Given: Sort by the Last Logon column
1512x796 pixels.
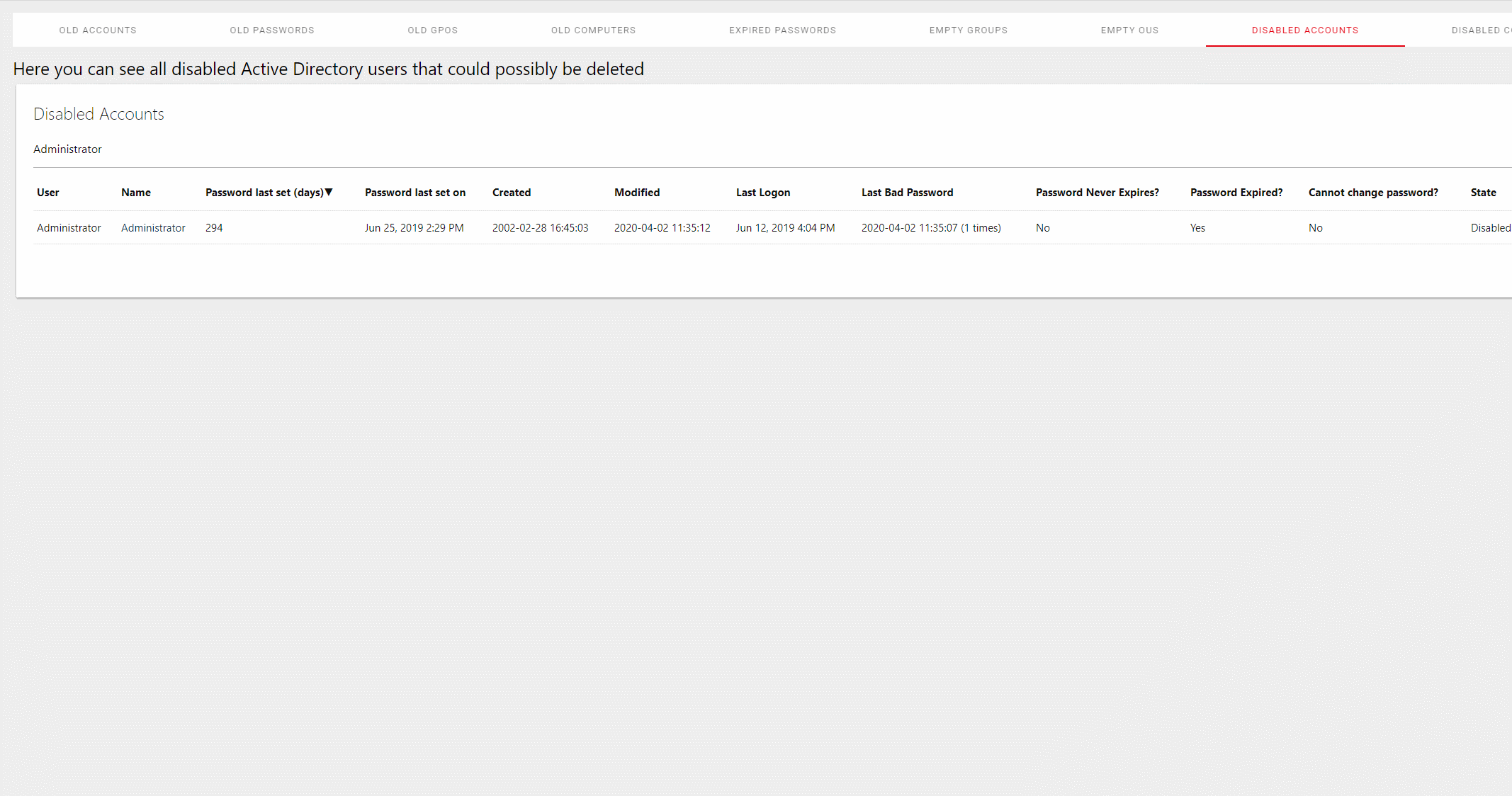Looking at the screenshot, I should point(763,193).
